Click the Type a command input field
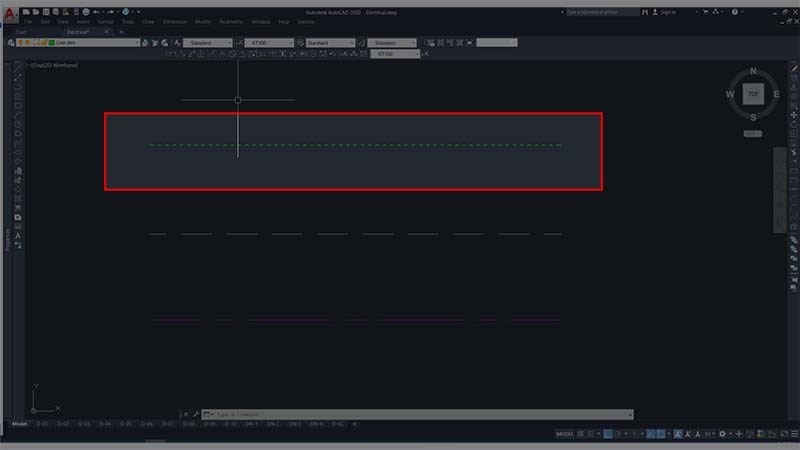 pos(417,414)
